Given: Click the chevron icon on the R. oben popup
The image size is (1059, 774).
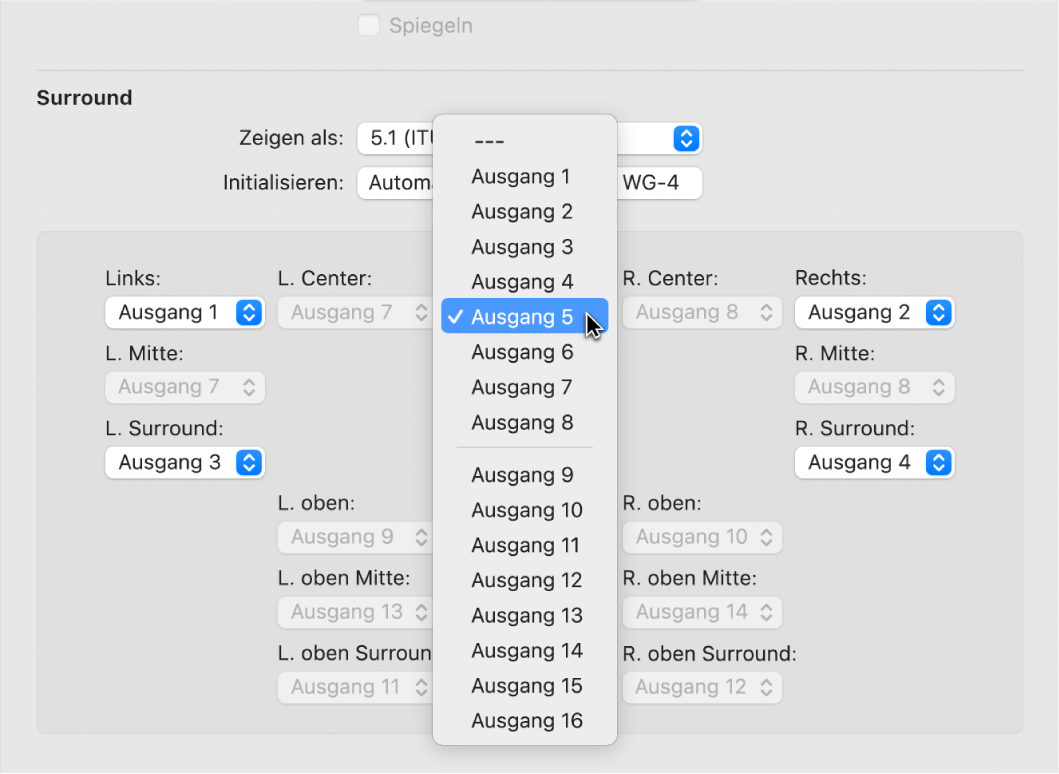Looking at the screenshot, I should [x=766, y=537].
